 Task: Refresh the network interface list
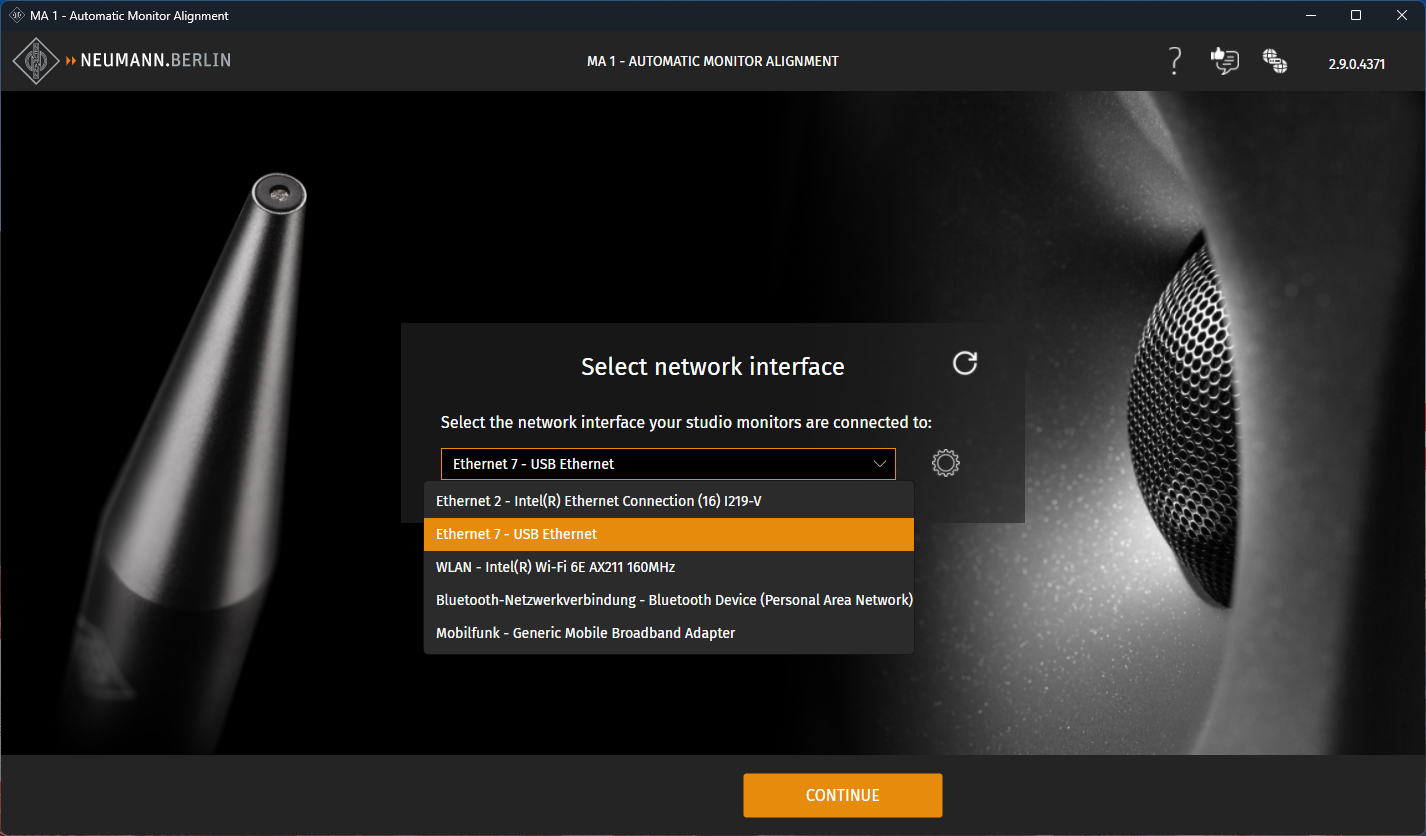click(964, 363)
